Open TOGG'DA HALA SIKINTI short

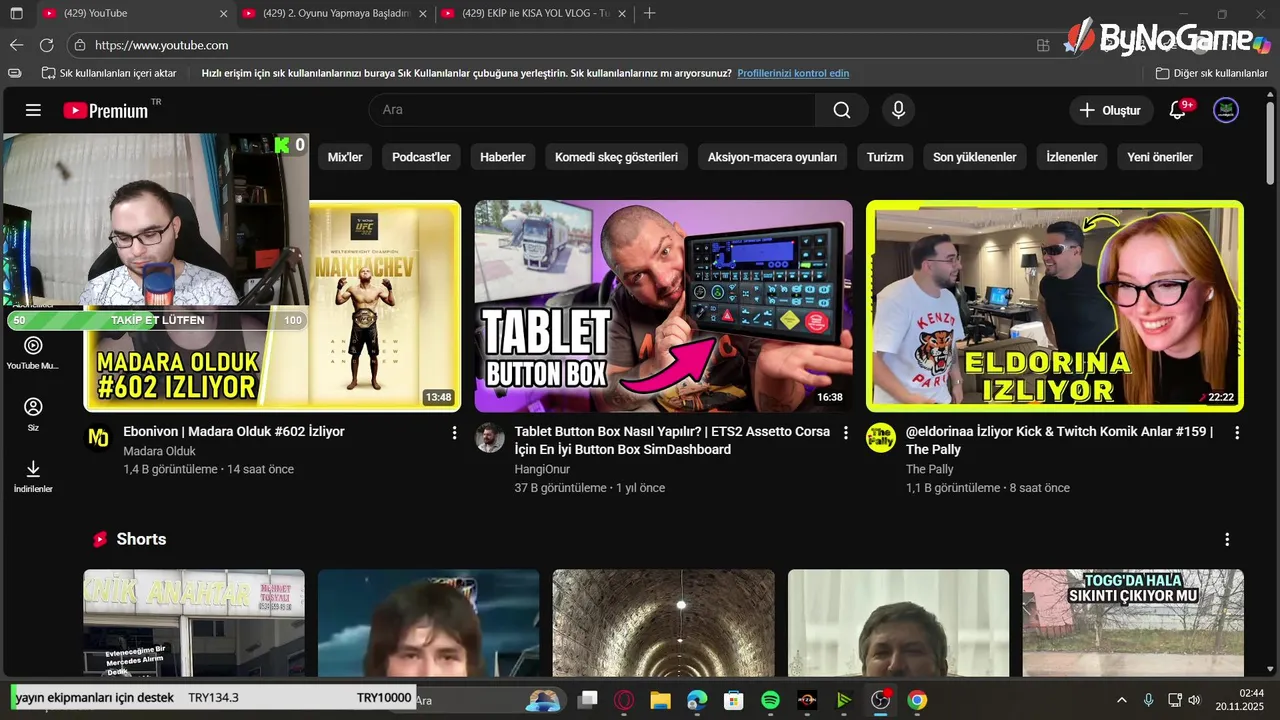pos(1133,623)
